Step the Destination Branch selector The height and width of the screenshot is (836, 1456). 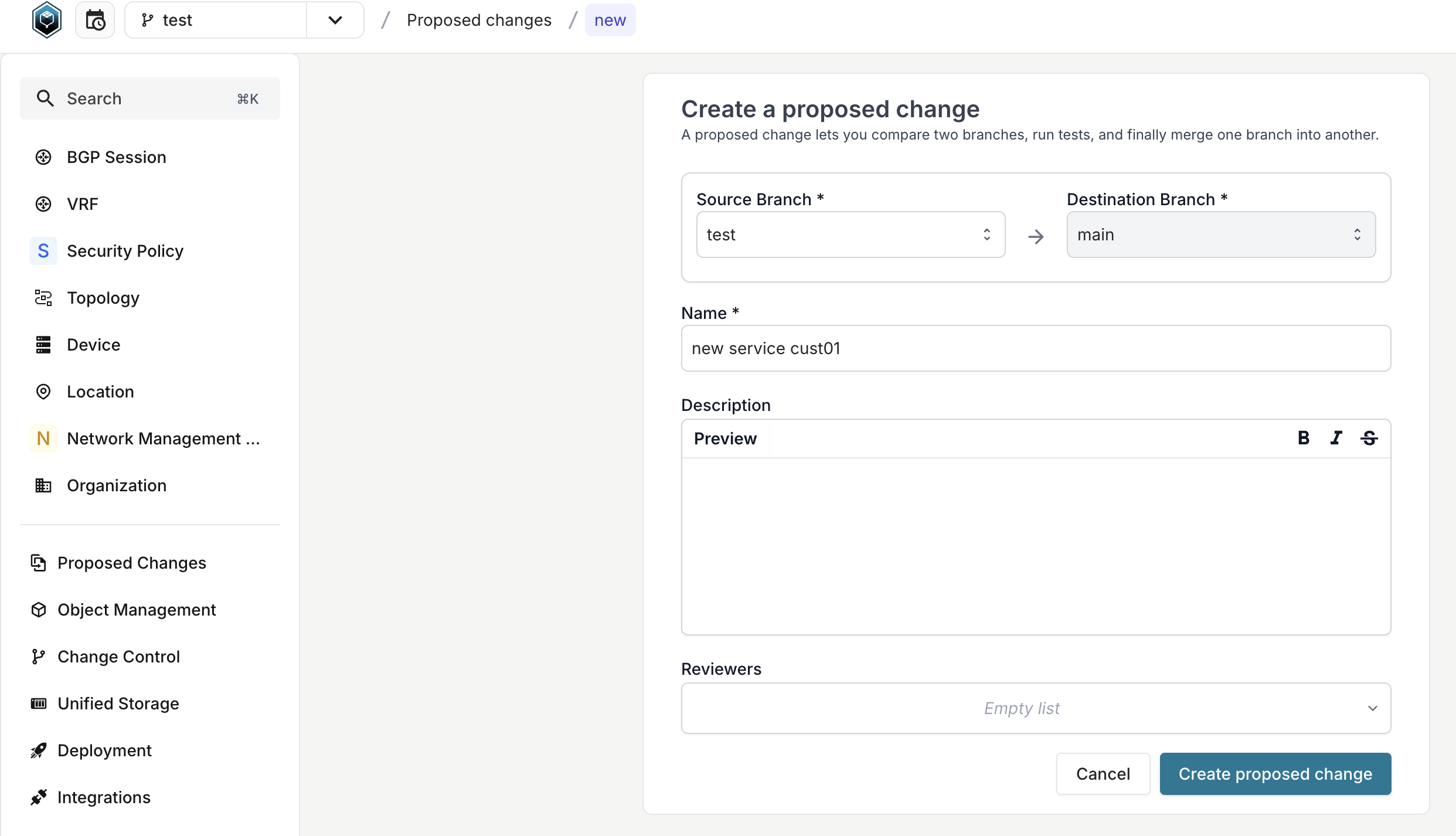(x=1358, y=234)
